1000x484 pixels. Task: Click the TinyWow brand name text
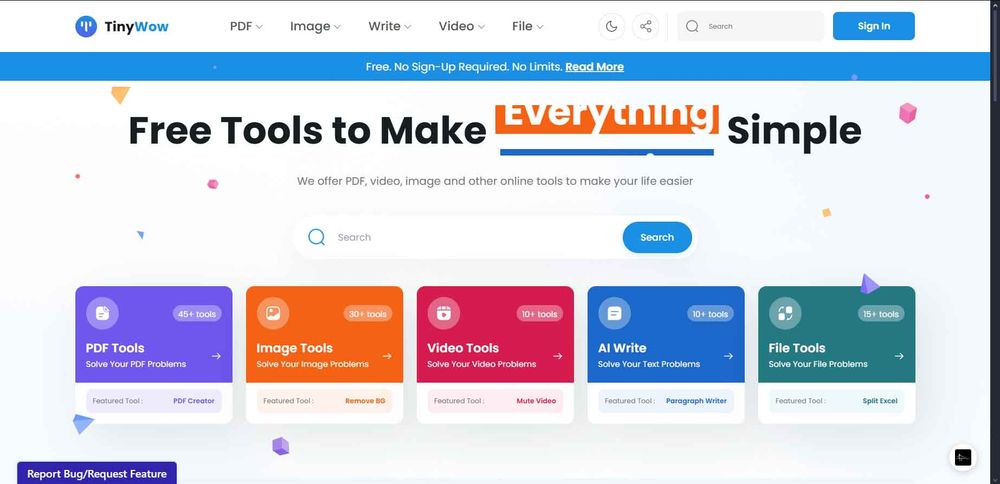(x=136, y=26)
